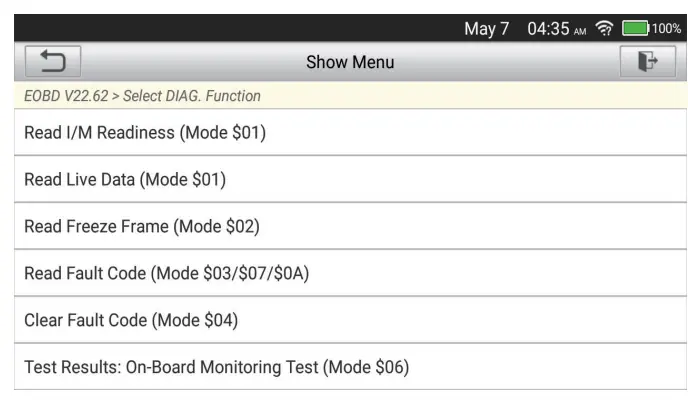688x413 pixels.
Task: Click the 04:35 clock time
Action: pyautogui.click(x=548, y=29)
